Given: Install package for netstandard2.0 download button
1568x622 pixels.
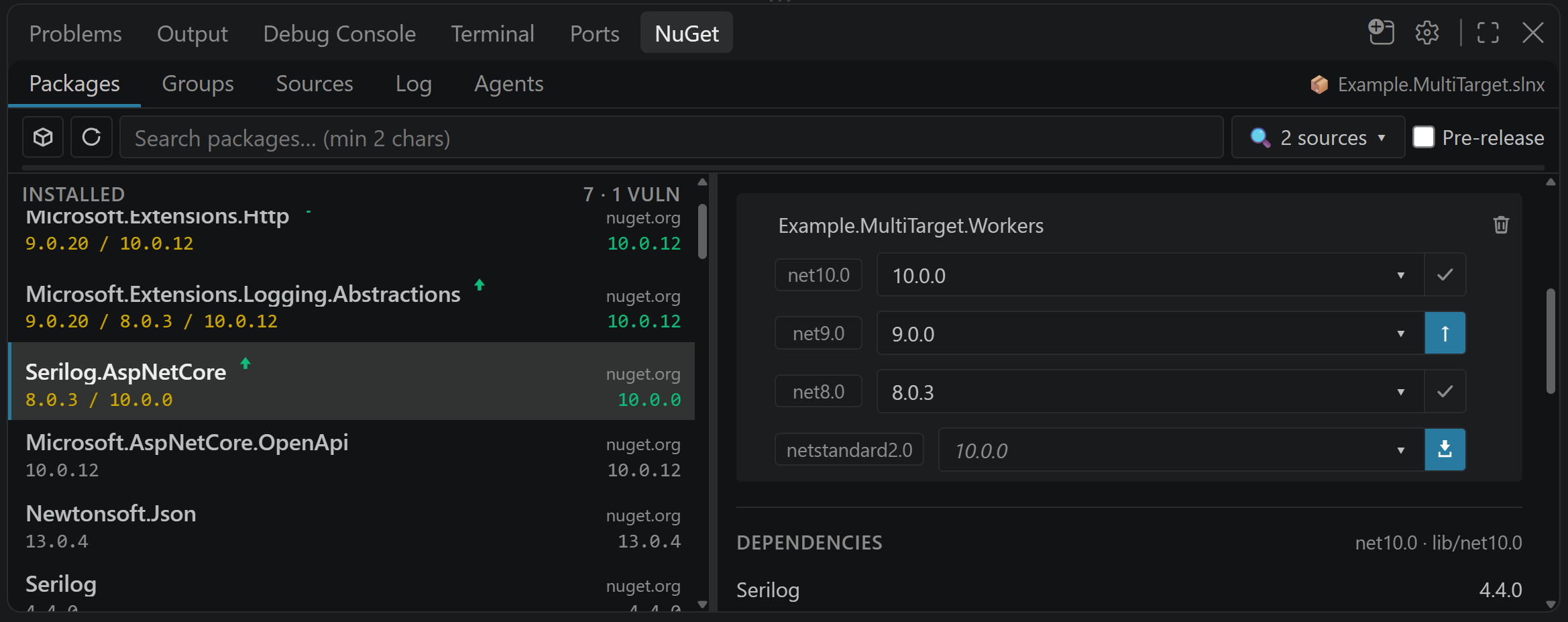Looking at the screenshot, I should pyautogui.click(x=1445, y=450).
